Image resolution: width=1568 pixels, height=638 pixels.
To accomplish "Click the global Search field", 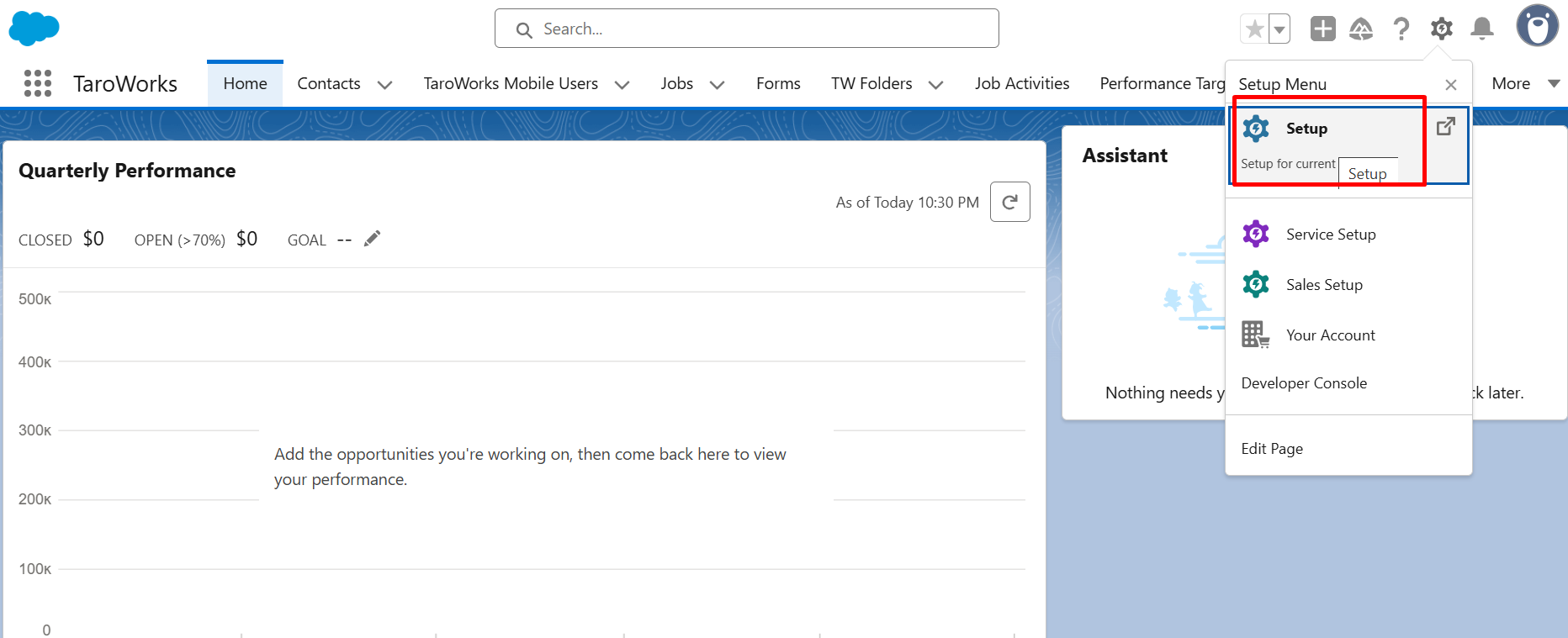I will pos(747,29).
